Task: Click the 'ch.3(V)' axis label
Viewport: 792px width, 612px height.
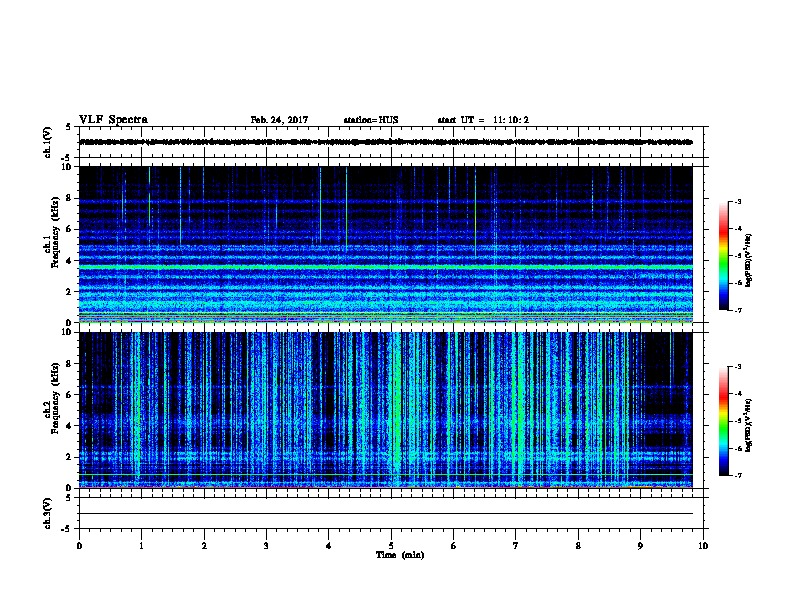Action: click(48, 513)
